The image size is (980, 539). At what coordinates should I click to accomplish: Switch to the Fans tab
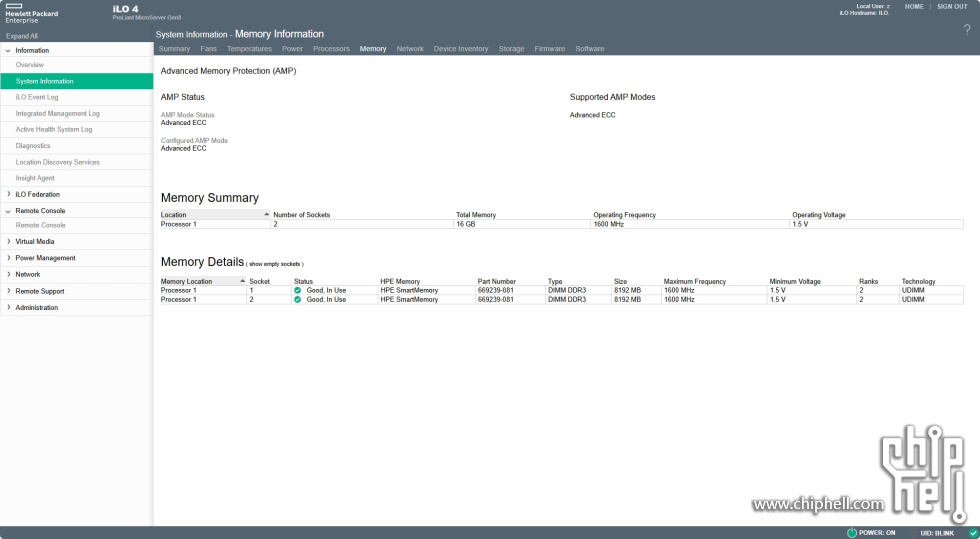208,49
